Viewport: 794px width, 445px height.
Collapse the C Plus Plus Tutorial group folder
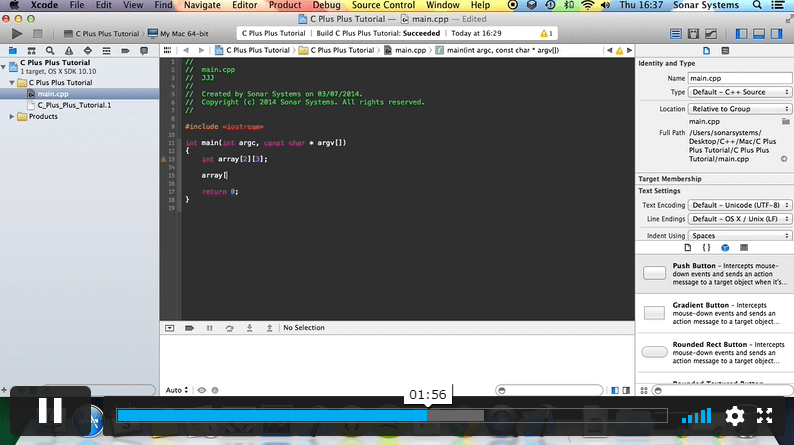(x=12, y=83)
